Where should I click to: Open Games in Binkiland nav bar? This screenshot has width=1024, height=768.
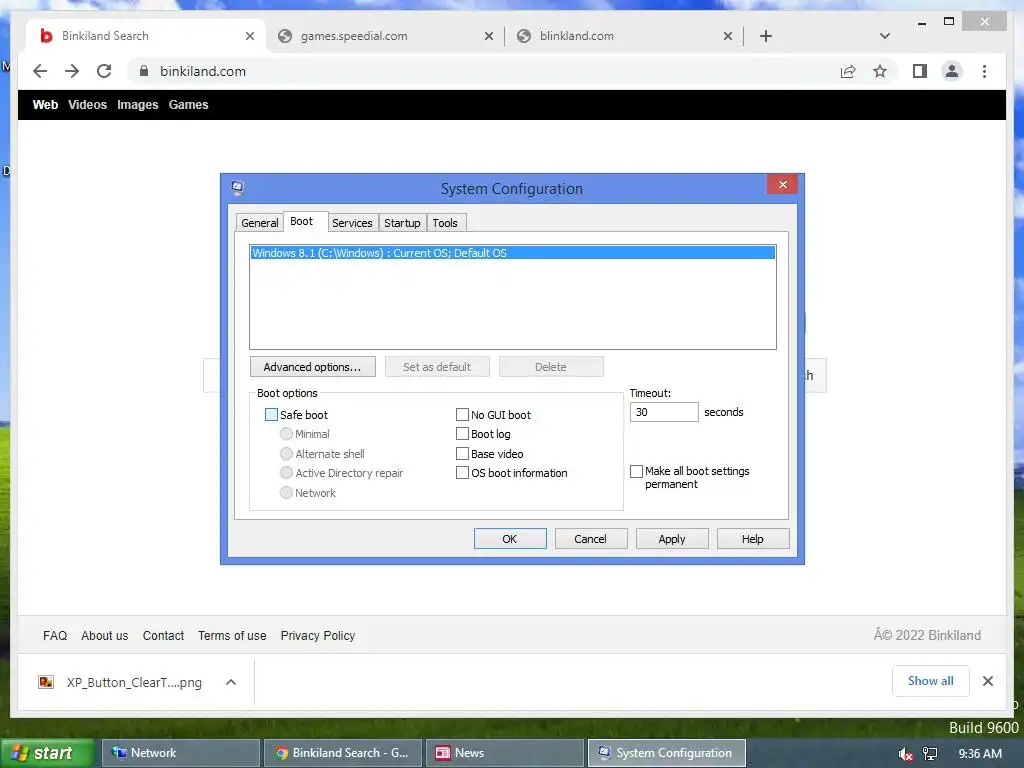coord(189,104)
